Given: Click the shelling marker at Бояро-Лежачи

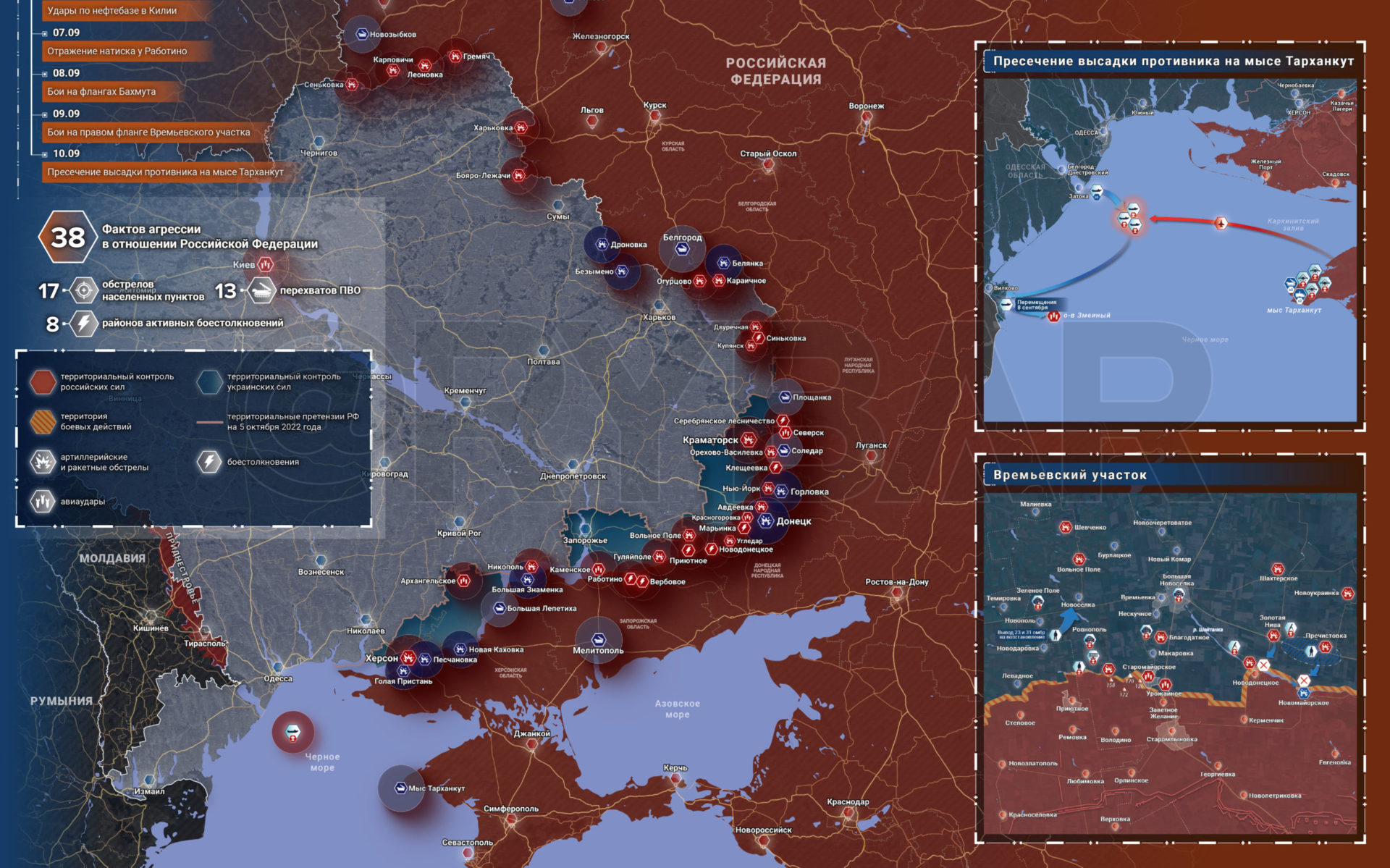Looking at the screenshot, I should (518, 175).
